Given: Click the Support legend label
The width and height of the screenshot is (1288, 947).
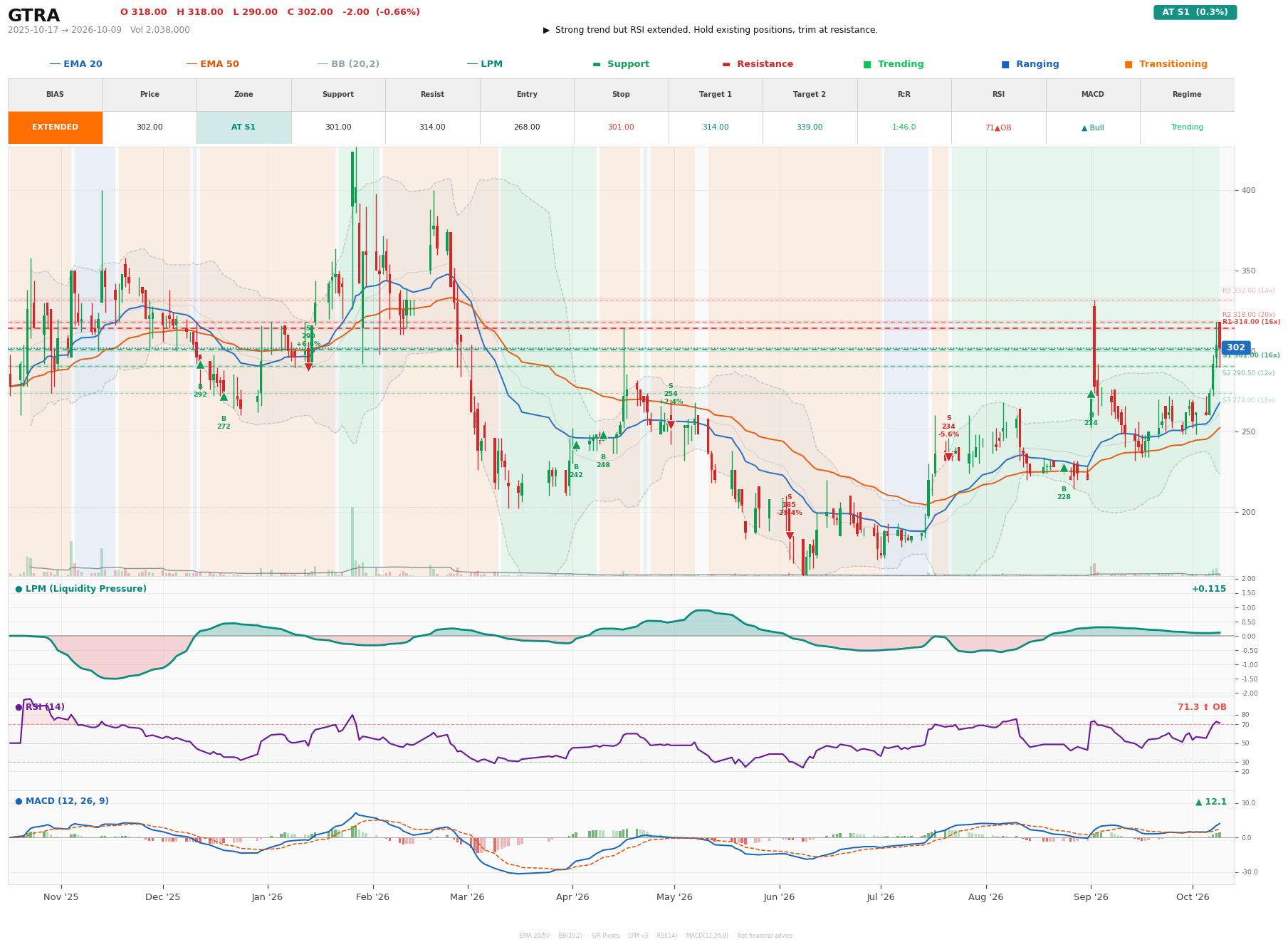Looking at the screenshot, I should click(628, 64).
